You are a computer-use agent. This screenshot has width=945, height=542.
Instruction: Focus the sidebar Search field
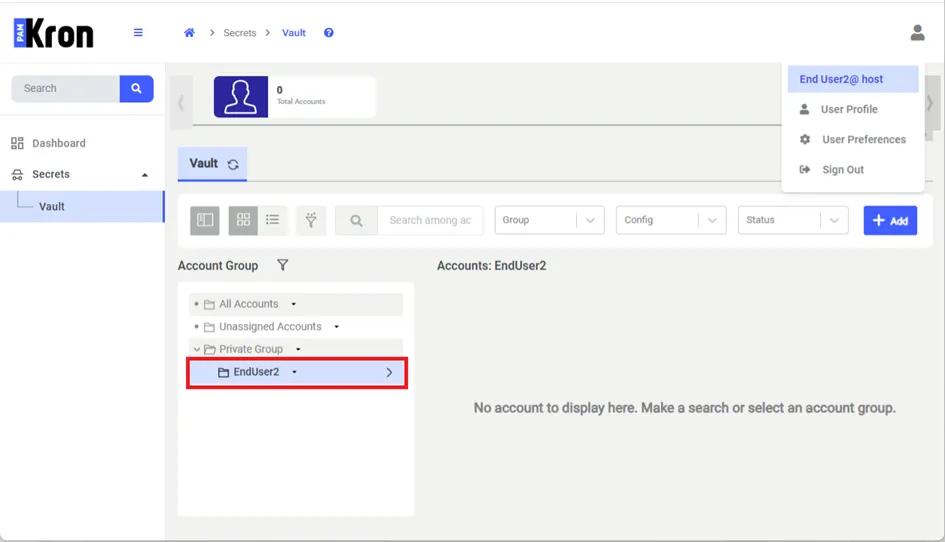[x=66, y=89]
